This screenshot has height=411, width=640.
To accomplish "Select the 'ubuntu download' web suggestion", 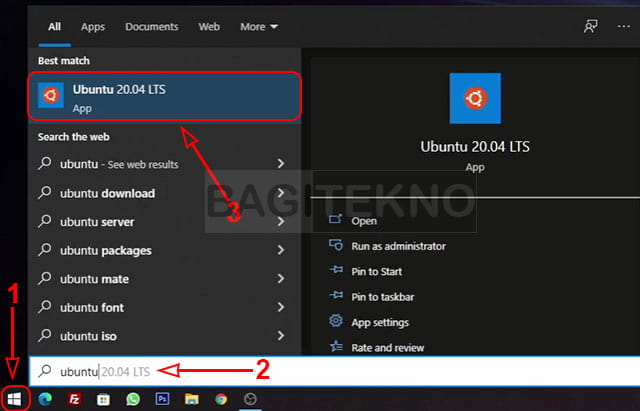I will pos(164,193).
